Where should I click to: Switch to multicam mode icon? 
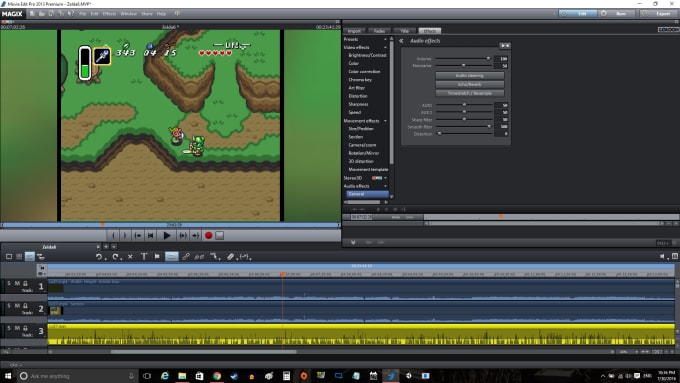pyautogui.click(x=41, y=257)
